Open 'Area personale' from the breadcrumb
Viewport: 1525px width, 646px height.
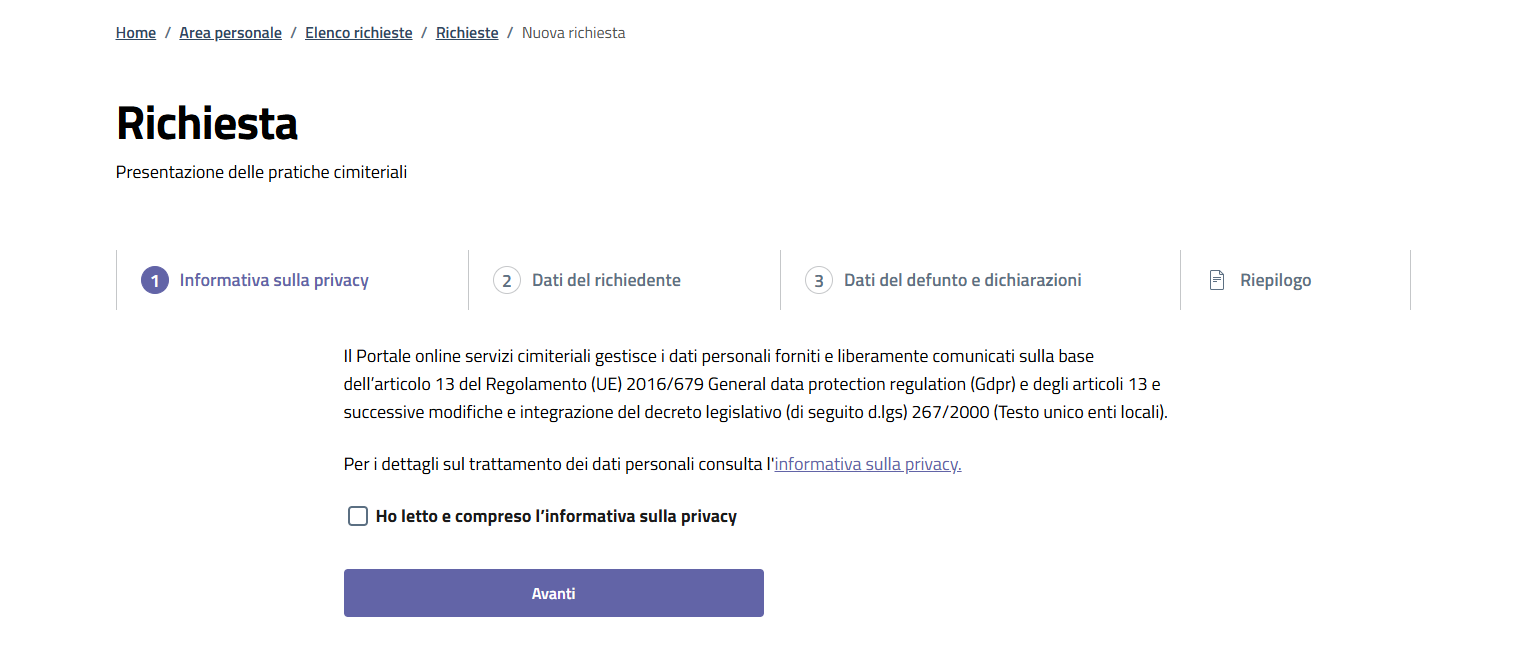[x=230, y=32]
